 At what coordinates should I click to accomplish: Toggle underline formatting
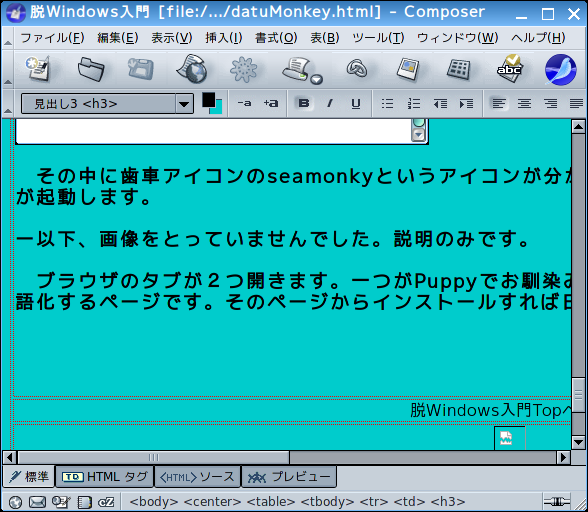click(356, 104)
